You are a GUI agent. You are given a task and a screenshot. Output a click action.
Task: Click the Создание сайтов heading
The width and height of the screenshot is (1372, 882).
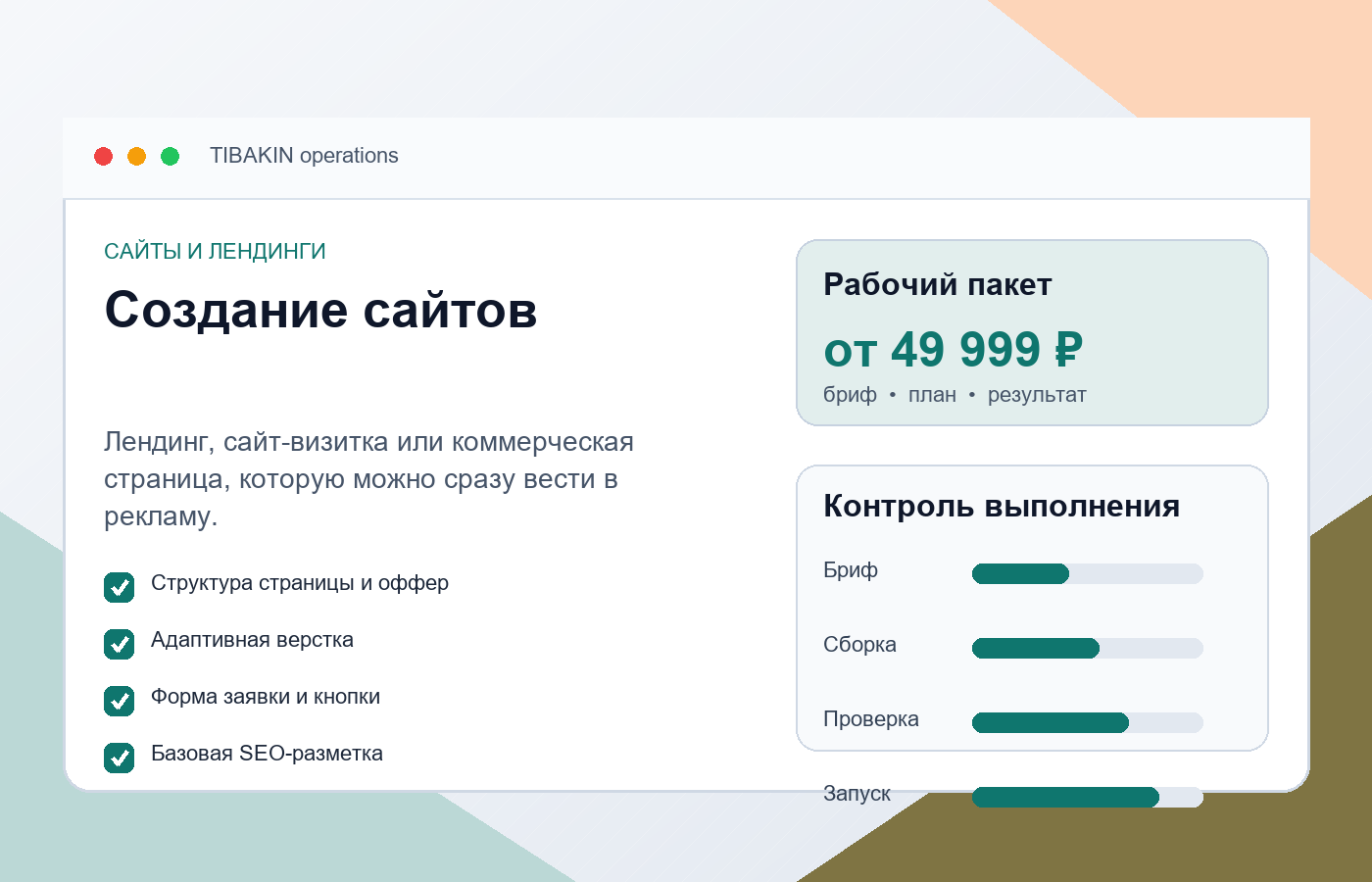pos(320,311)
